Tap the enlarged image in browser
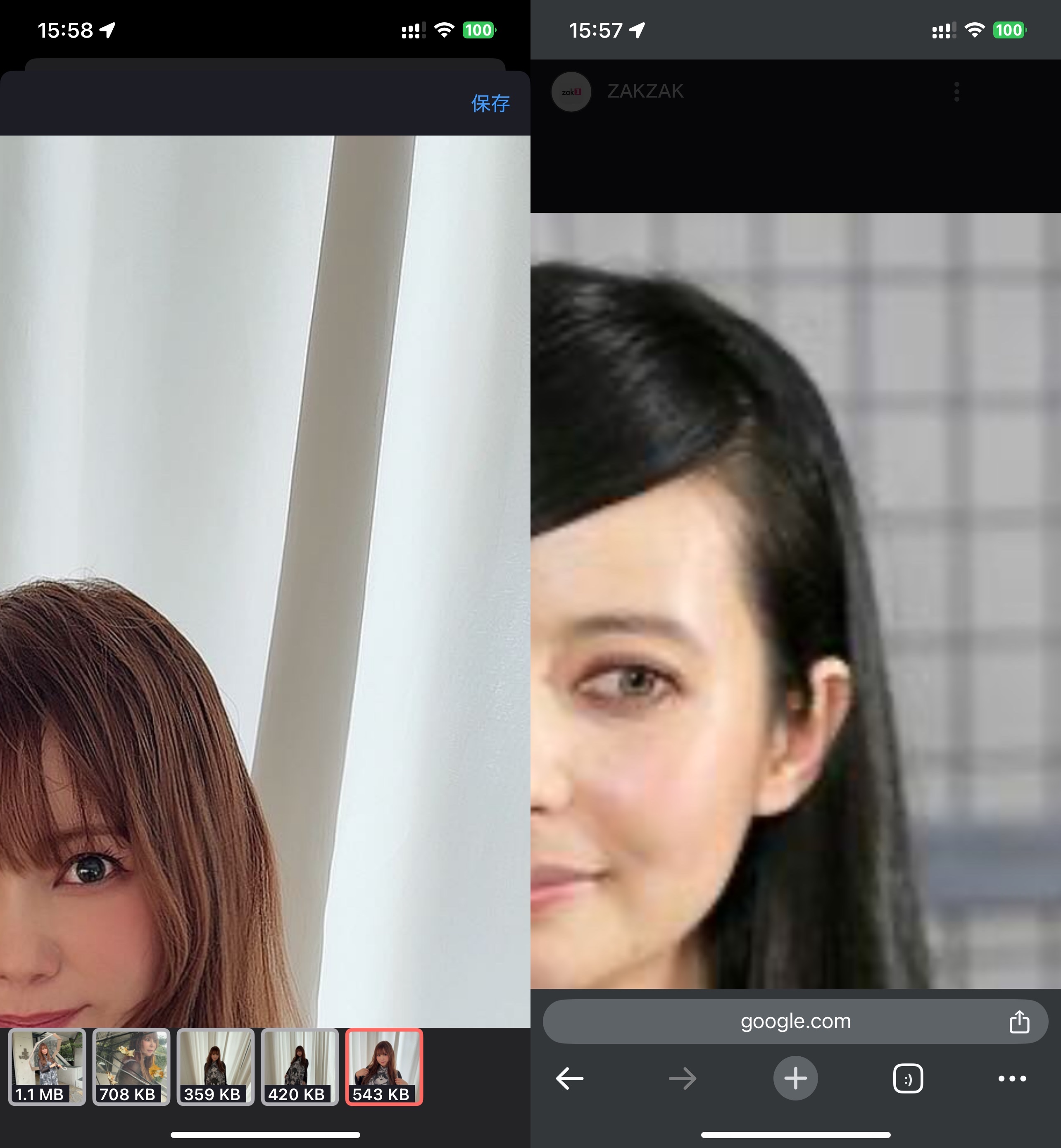This screenshot has height=1148, width=1061. (x=796, y=601)
